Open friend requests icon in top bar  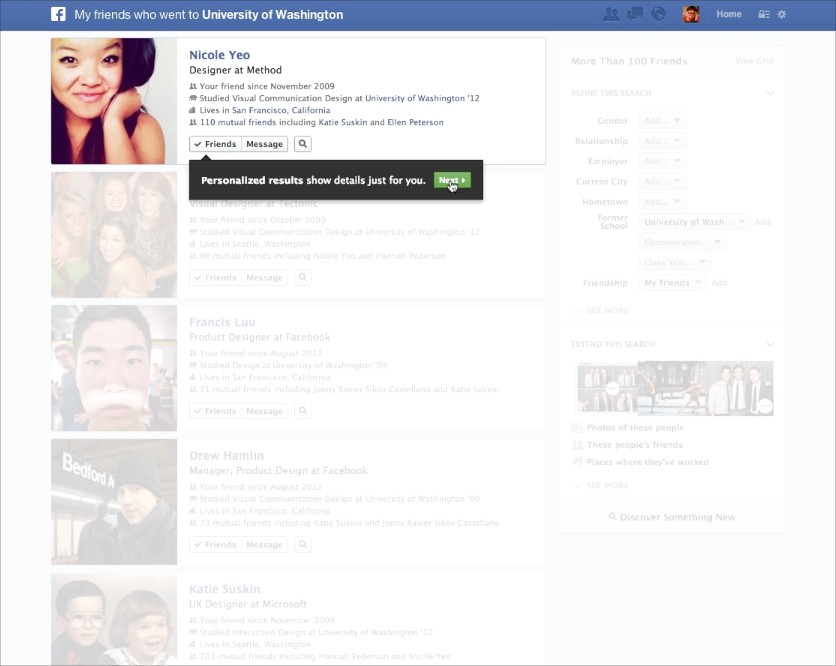[x=611, y=14]
